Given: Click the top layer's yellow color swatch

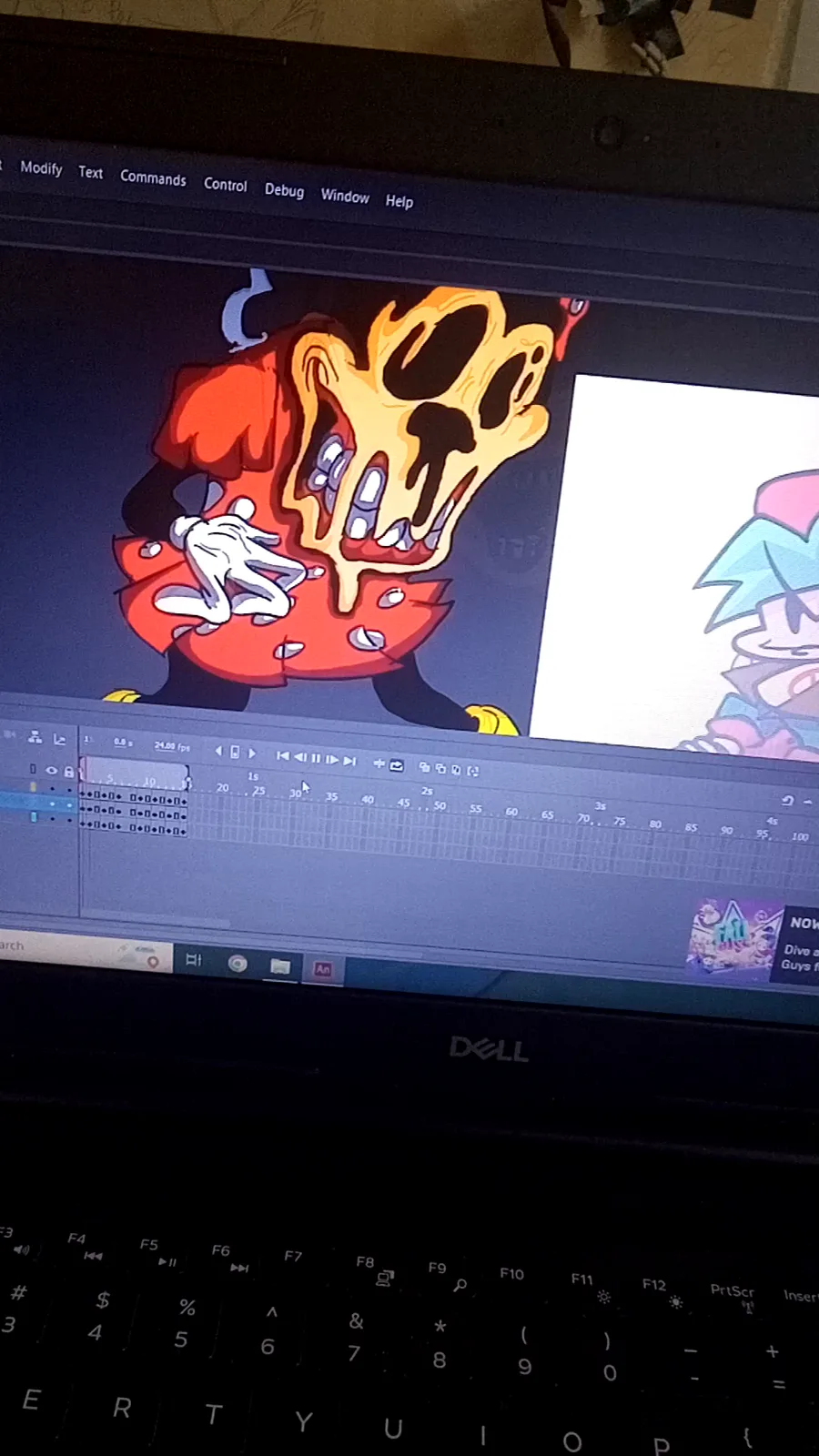Looking at the screenshot, I should [x=33, y=787].
